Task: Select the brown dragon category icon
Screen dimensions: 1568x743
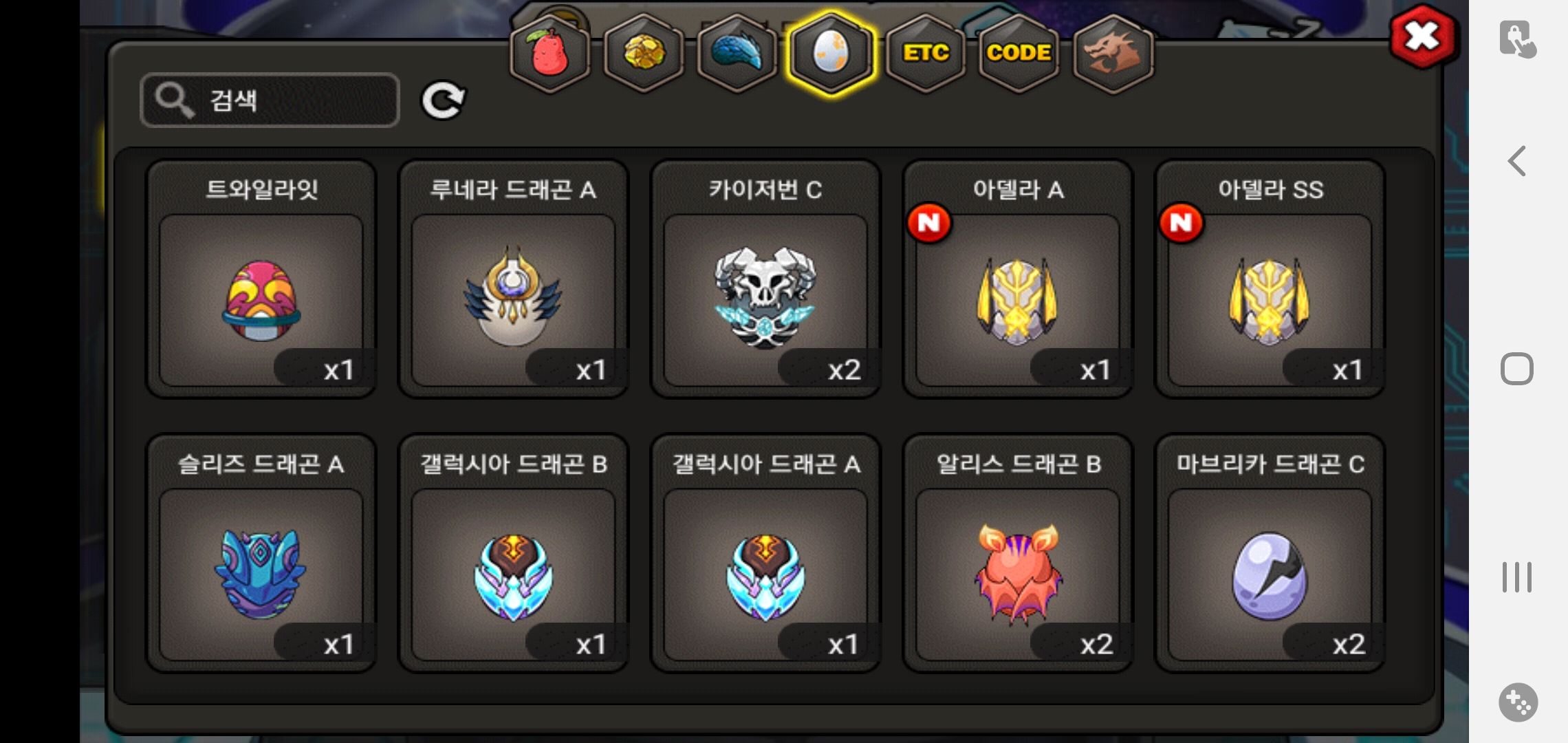Action: coord(1113,53)
